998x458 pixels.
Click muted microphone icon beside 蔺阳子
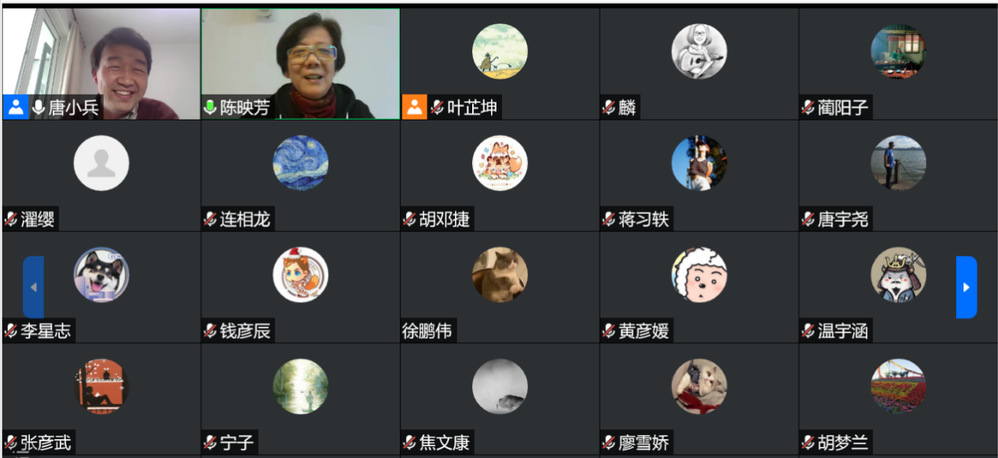pyautogui.click(x=808, y=108)
